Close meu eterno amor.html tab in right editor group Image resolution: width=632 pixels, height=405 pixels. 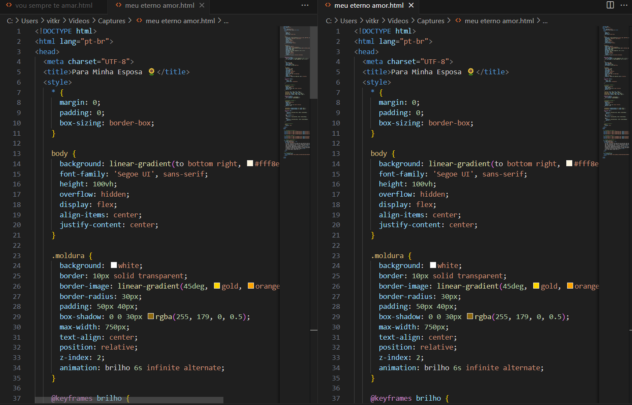(x=411, y=6)
